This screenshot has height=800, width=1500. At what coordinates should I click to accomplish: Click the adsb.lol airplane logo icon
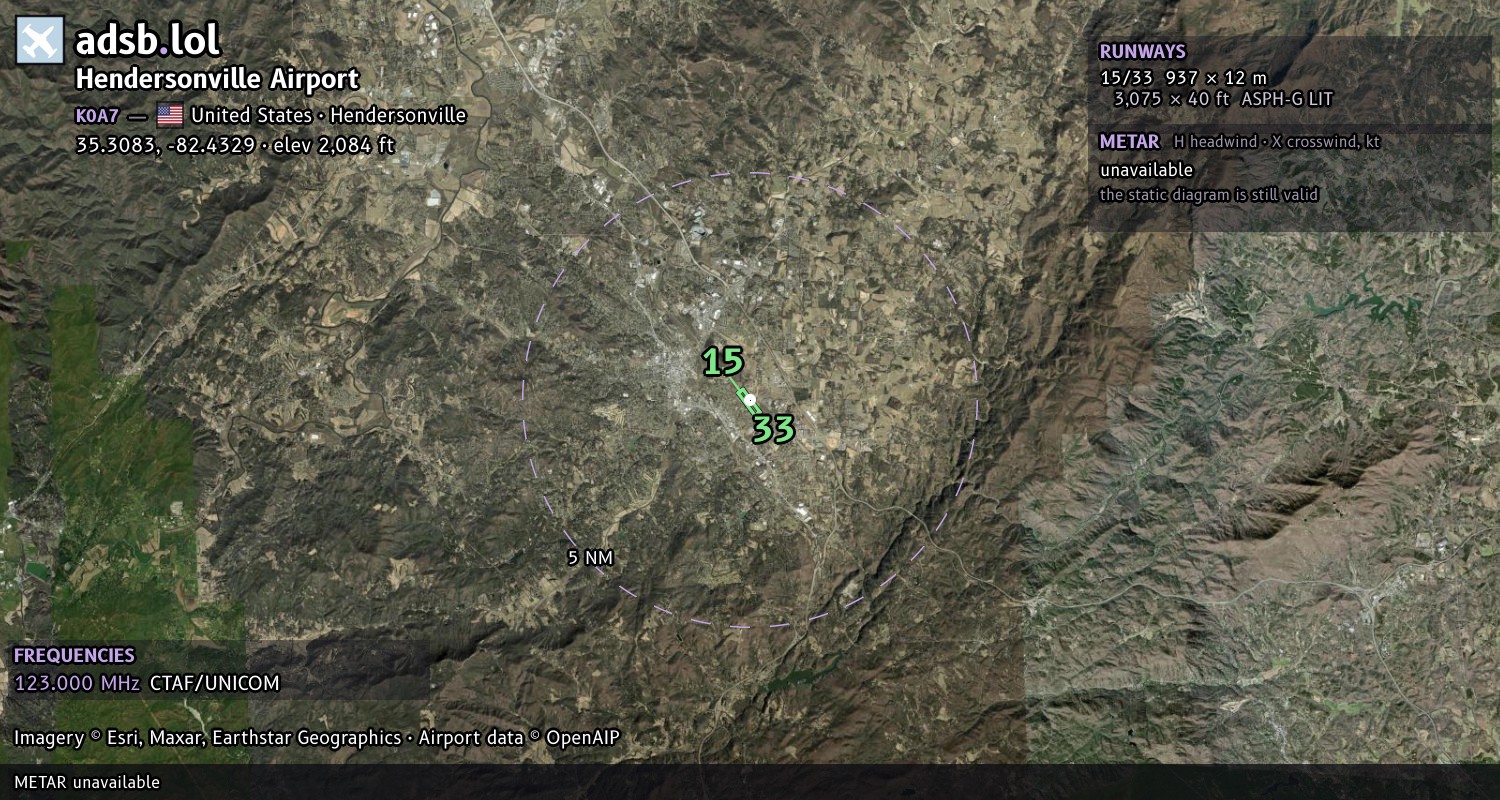(x=40, y=41)
